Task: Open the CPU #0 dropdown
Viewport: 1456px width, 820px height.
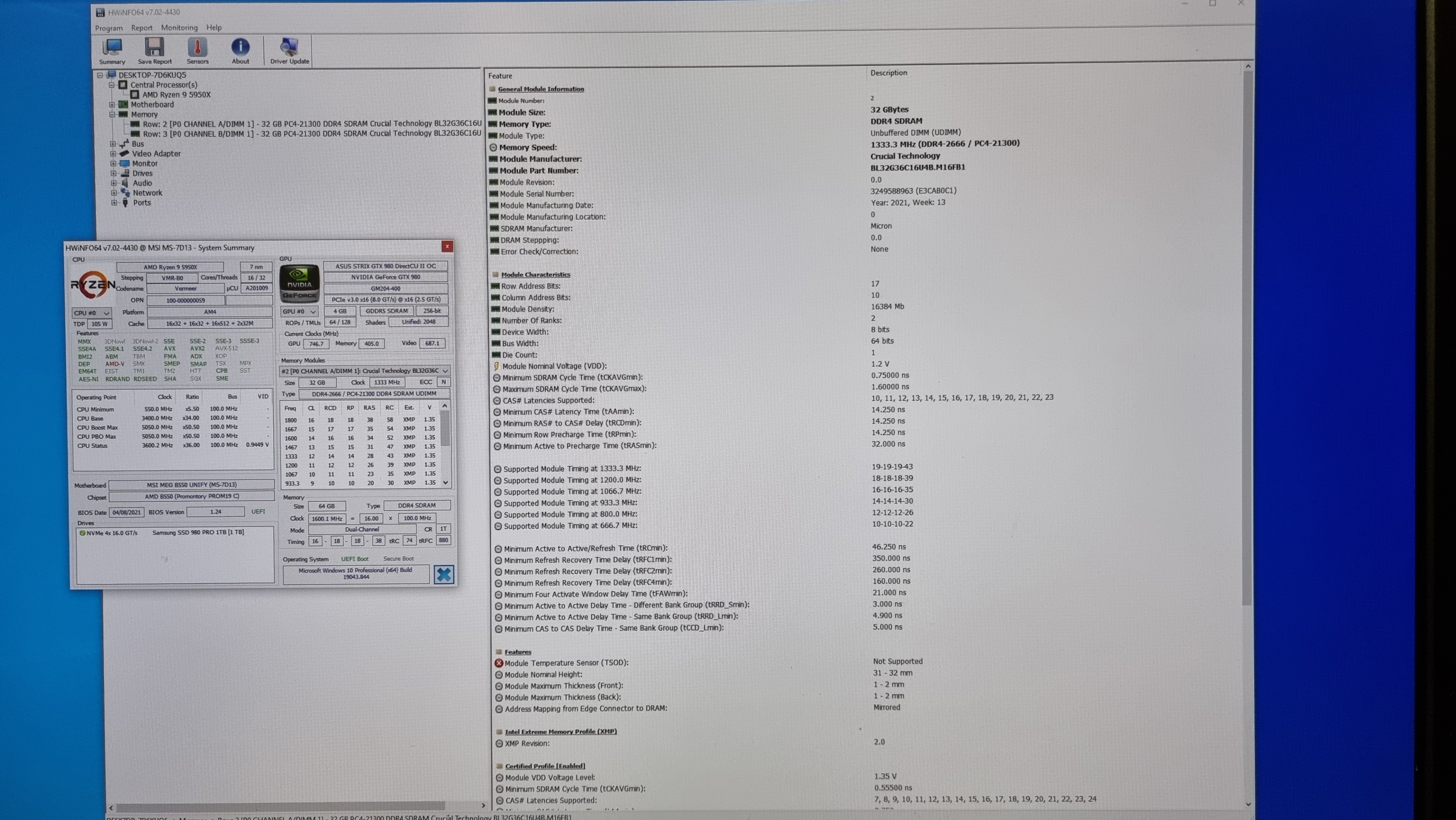Action: (91, 313)
